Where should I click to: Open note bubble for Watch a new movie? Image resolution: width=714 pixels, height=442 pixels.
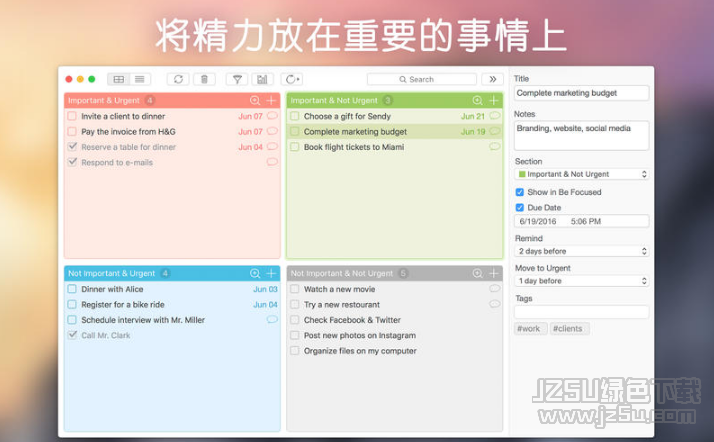pyautogui.click(x=495, y=289)
